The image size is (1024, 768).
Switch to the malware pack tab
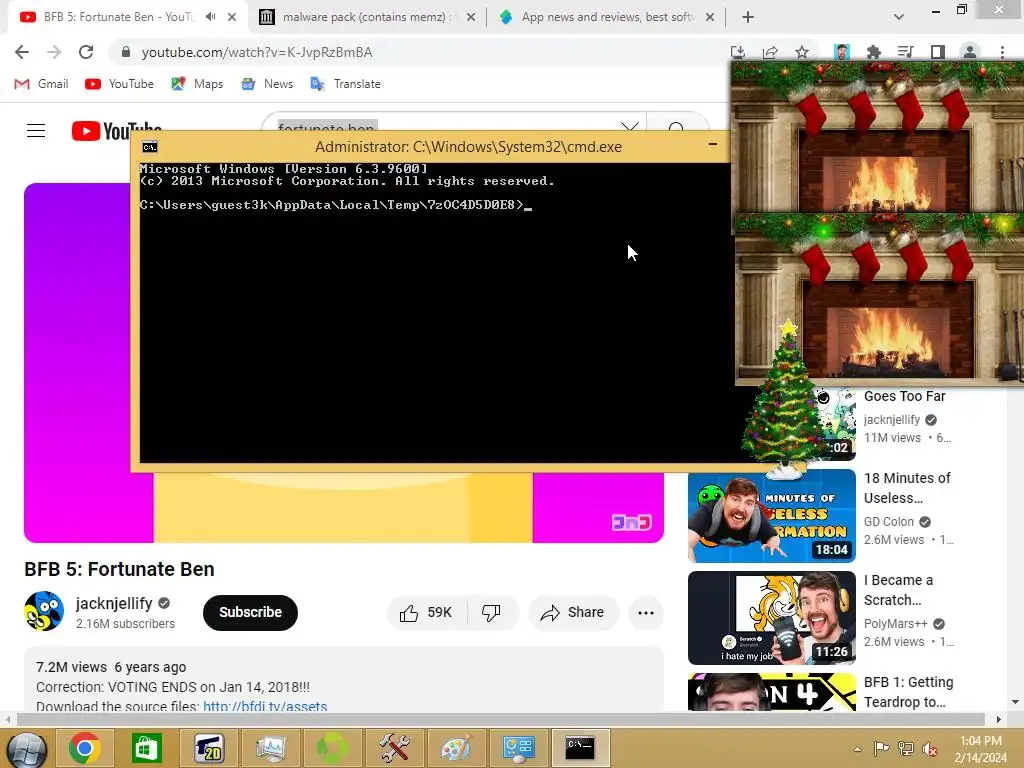coord(366,17)
